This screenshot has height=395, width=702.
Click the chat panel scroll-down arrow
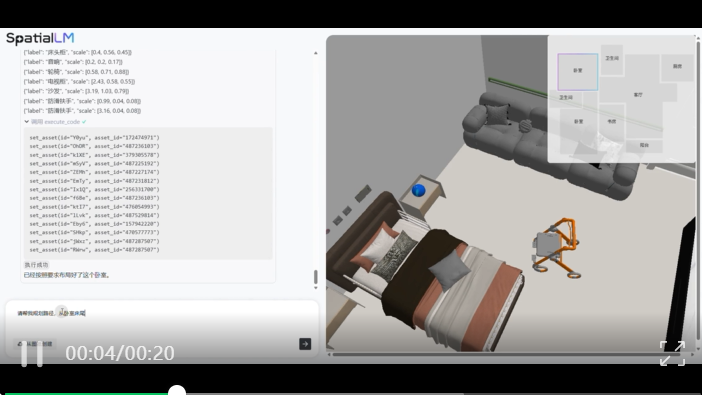point(316,288)
